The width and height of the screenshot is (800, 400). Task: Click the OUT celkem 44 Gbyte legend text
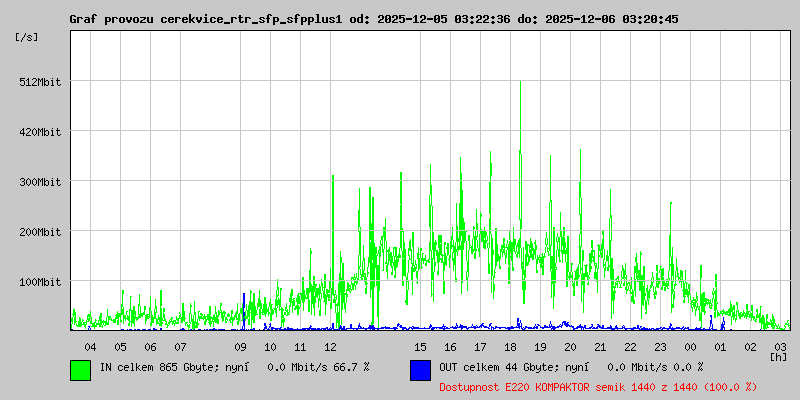(570, 368)
